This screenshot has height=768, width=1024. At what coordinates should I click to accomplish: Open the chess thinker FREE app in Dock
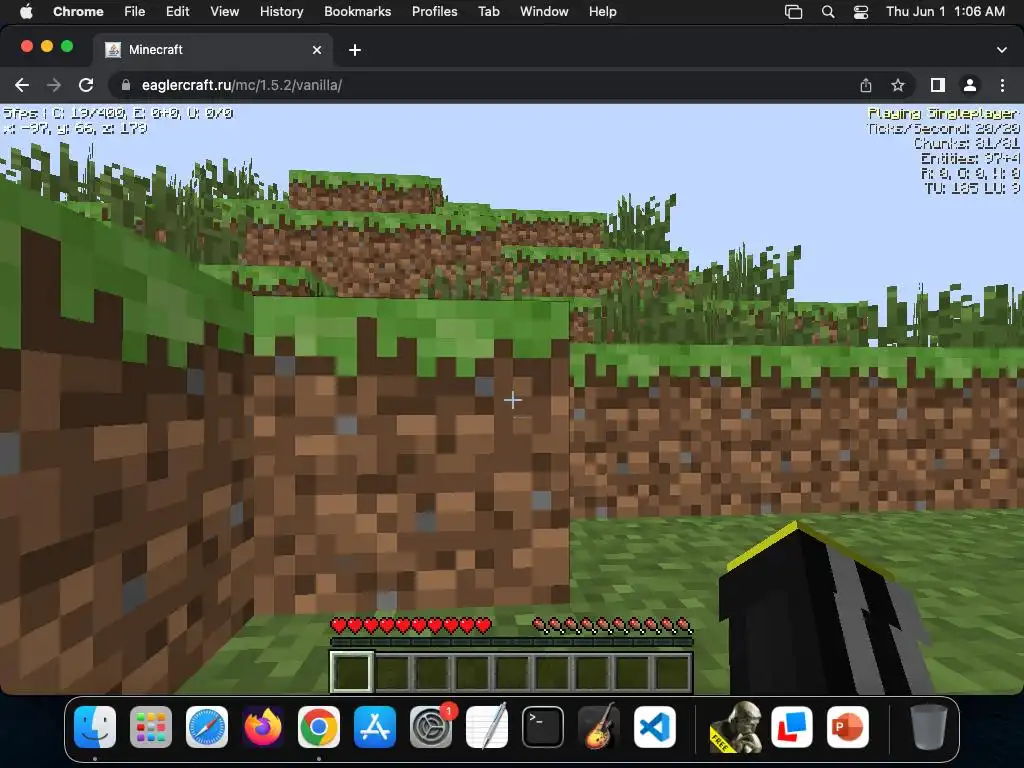point(736,727)
